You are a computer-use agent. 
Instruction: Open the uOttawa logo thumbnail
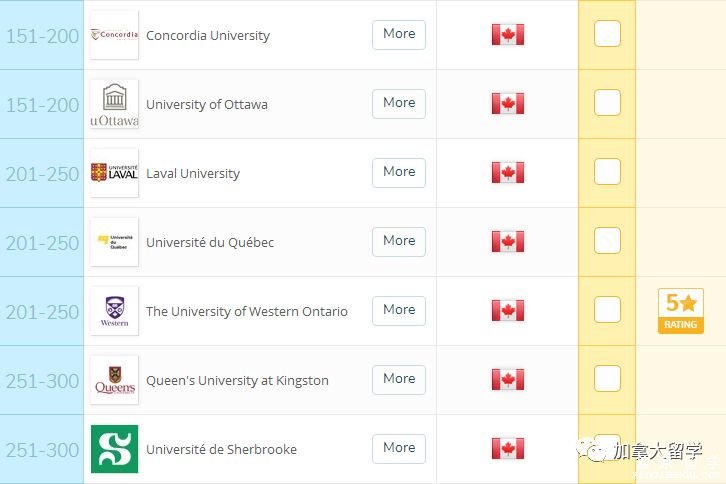pyautogui.click(x=114, y=104)
